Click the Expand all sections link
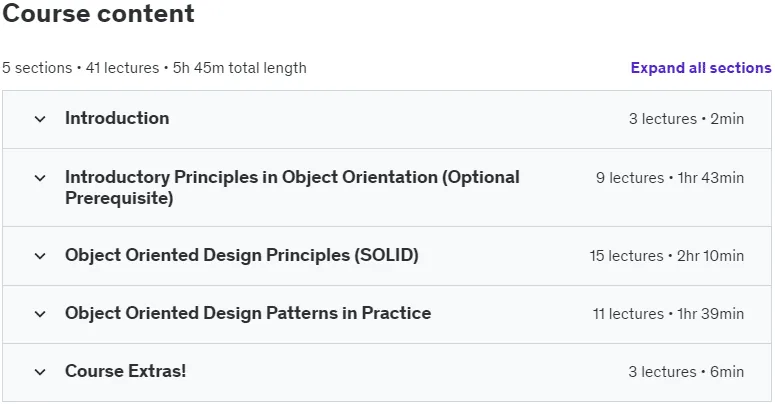The width and height of the screenshot is (775, 404). 701,68
